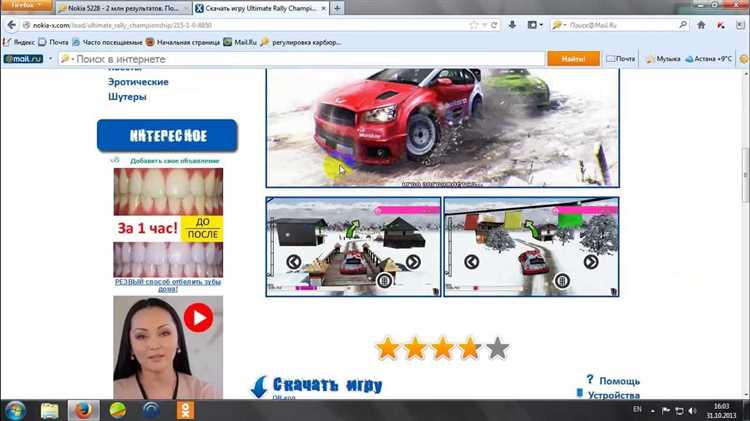Switch to the Nokia 5228 results tab
This screenshot has height=421, width=750.
coord(123,8)
